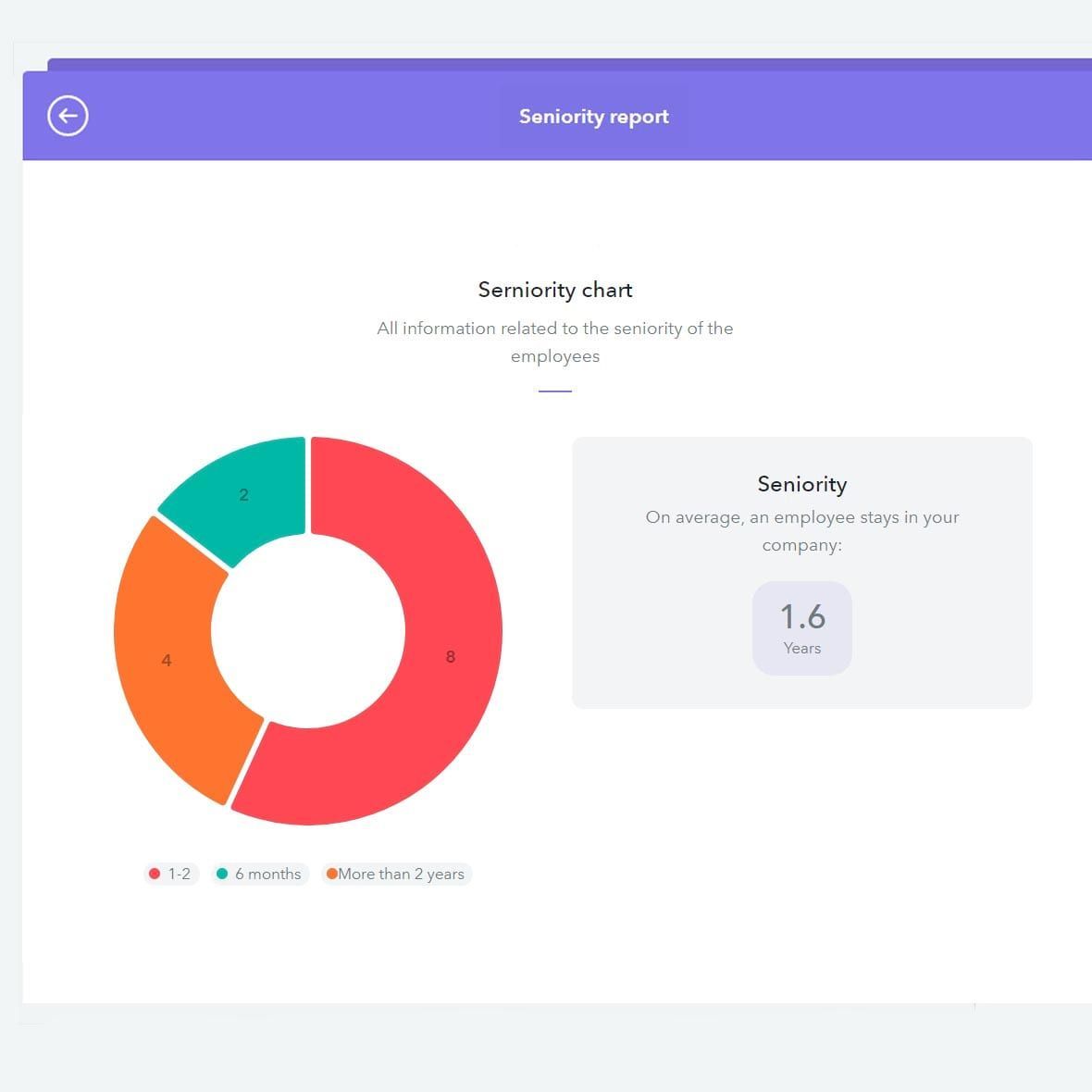Toggle the 6 months legend item
The image size is (1092, 1092).
click(260, 874)
